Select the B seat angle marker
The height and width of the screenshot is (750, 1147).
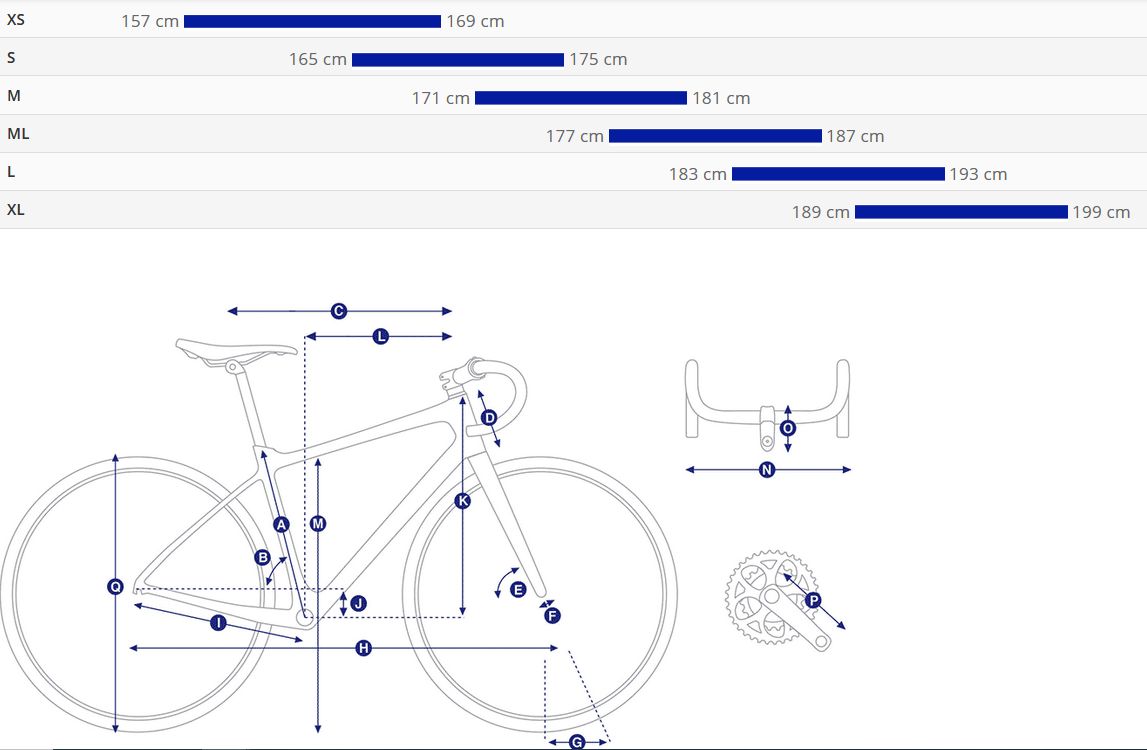(x=263, y=558)
